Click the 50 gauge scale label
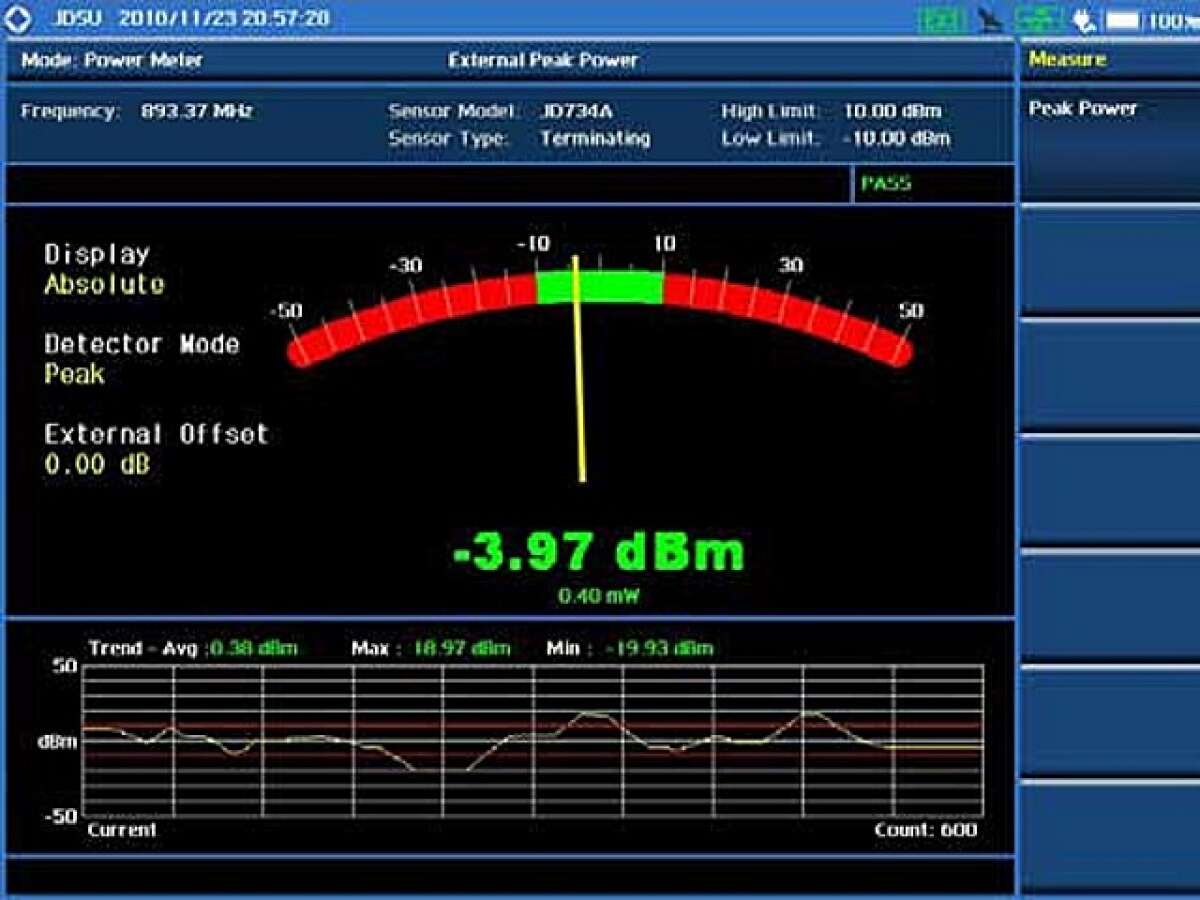1200x900 pixels. 911,311
